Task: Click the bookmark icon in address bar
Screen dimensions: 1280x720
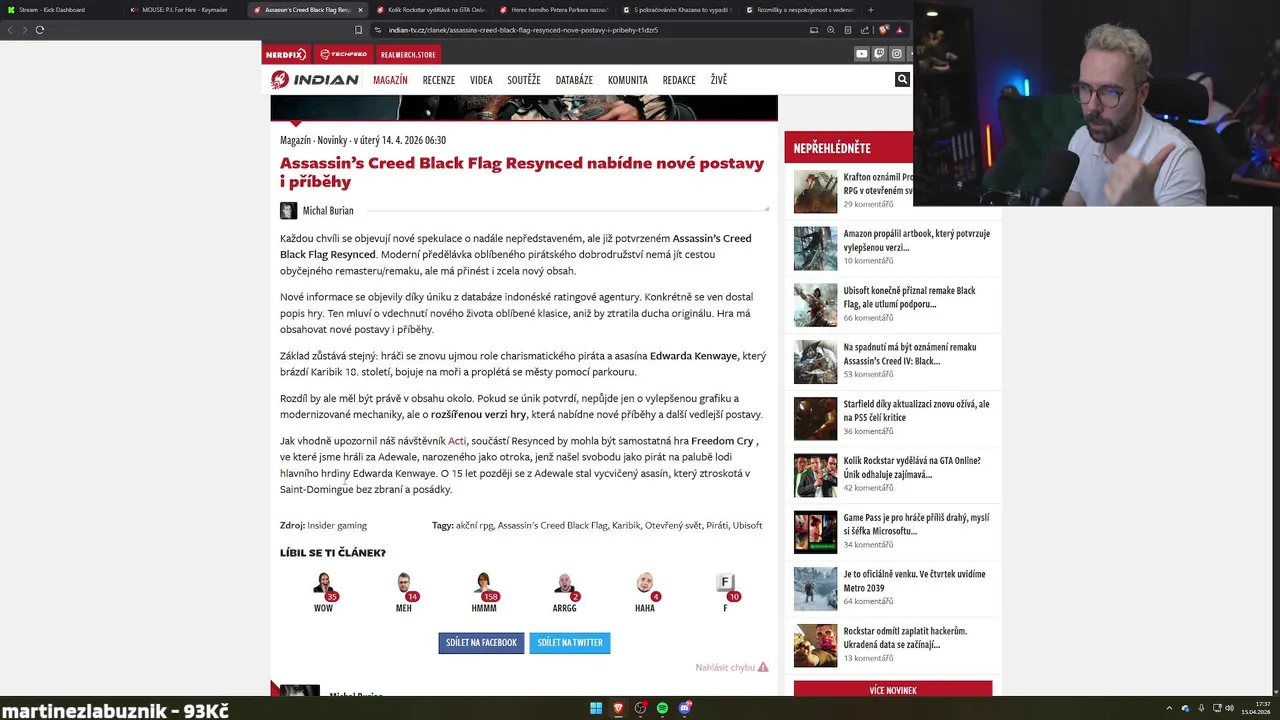Action: tap(358, 30)
